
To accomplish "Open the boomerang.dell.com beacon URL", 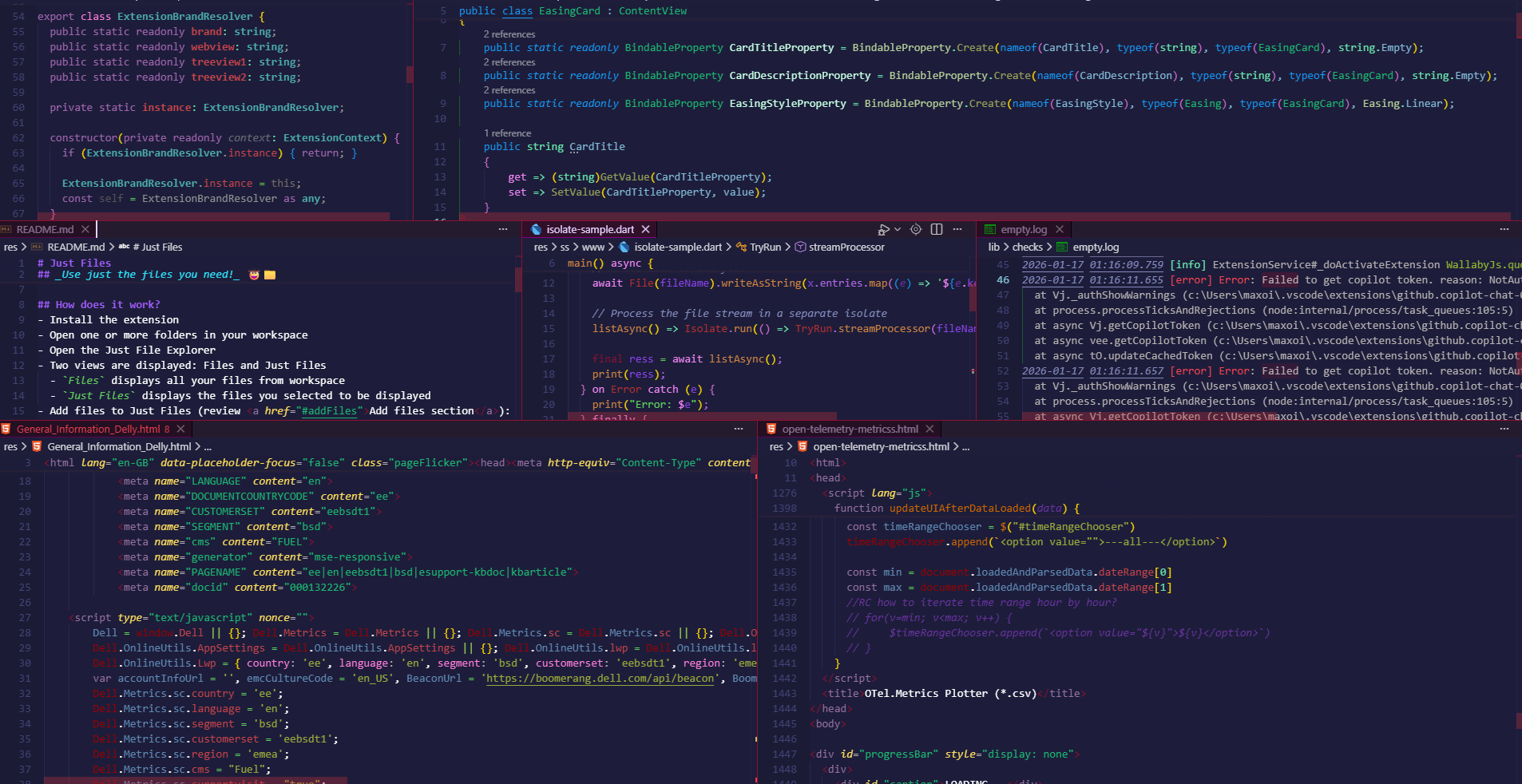I will (600, 679).
